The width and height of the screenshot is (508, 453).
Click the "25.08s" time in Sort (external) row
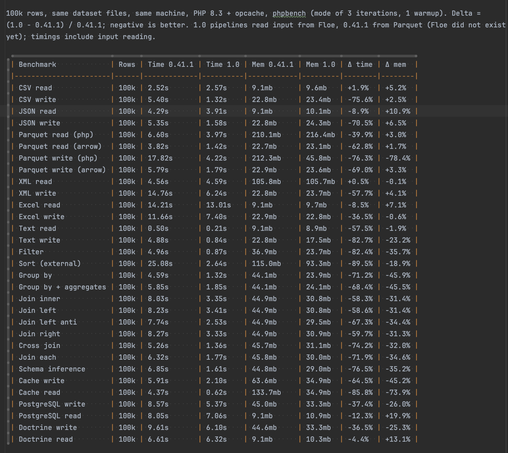pos(160,263)
